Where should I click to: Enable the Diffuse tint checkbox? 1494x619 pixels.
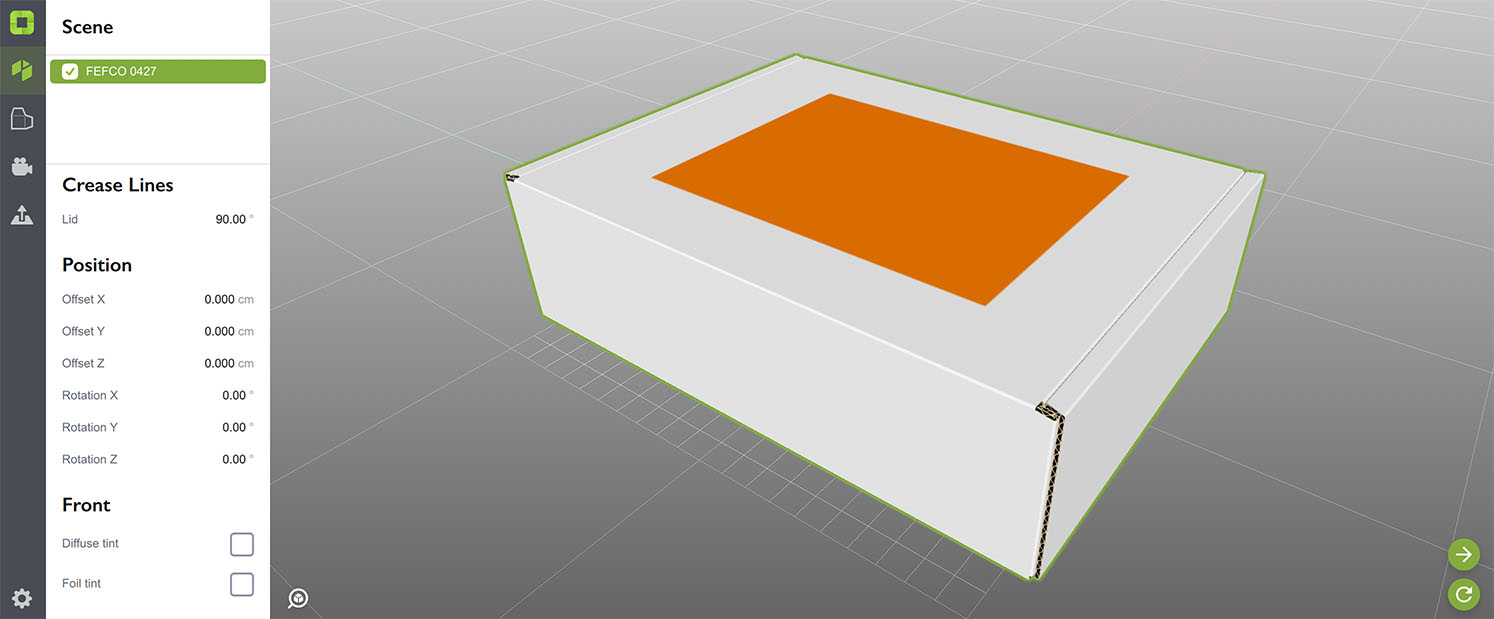(x=241, y=544)
